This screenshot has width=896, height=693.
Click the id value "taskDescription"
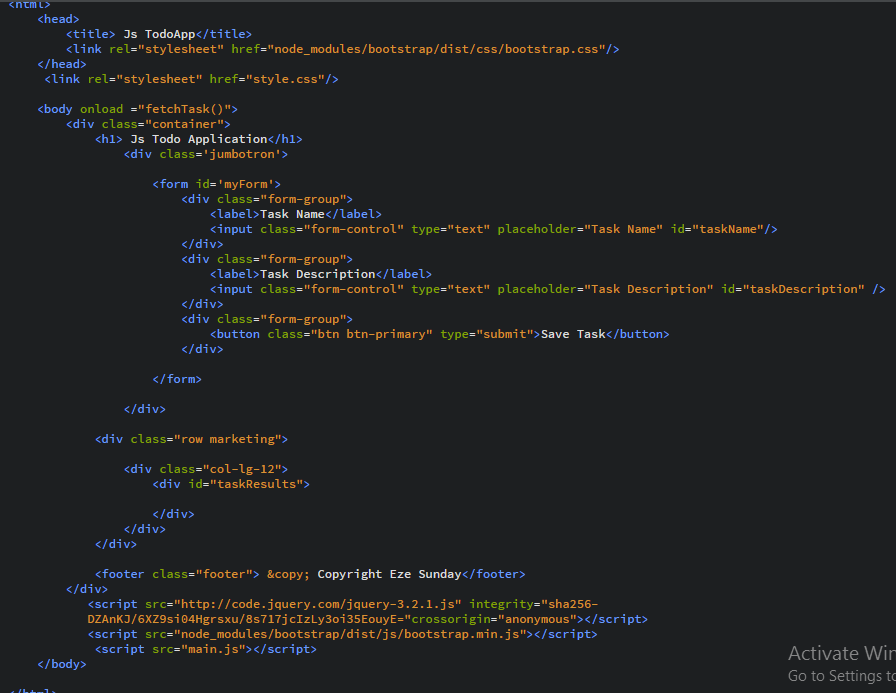pos(803,289)
